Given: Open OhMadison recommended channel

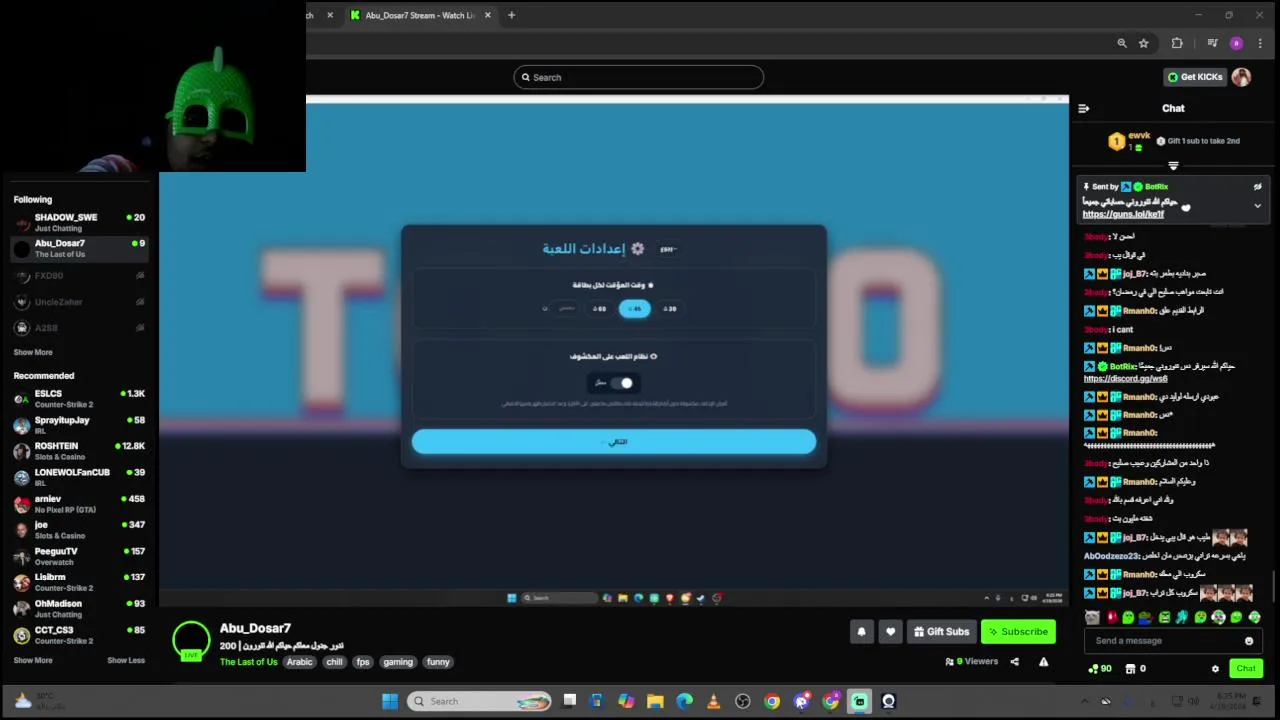Looking at the screenshot, I should pos(79,609).
